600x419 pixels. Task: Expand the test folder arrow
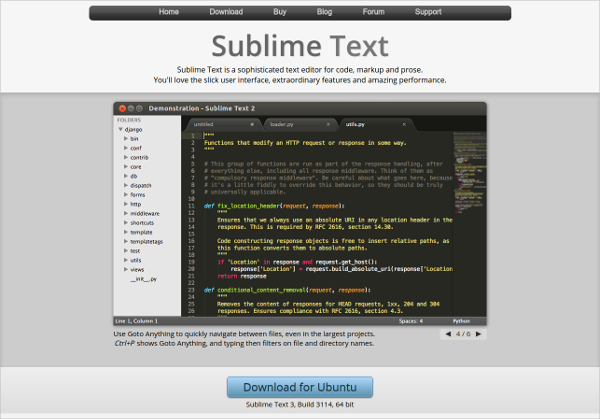(126, 251)
